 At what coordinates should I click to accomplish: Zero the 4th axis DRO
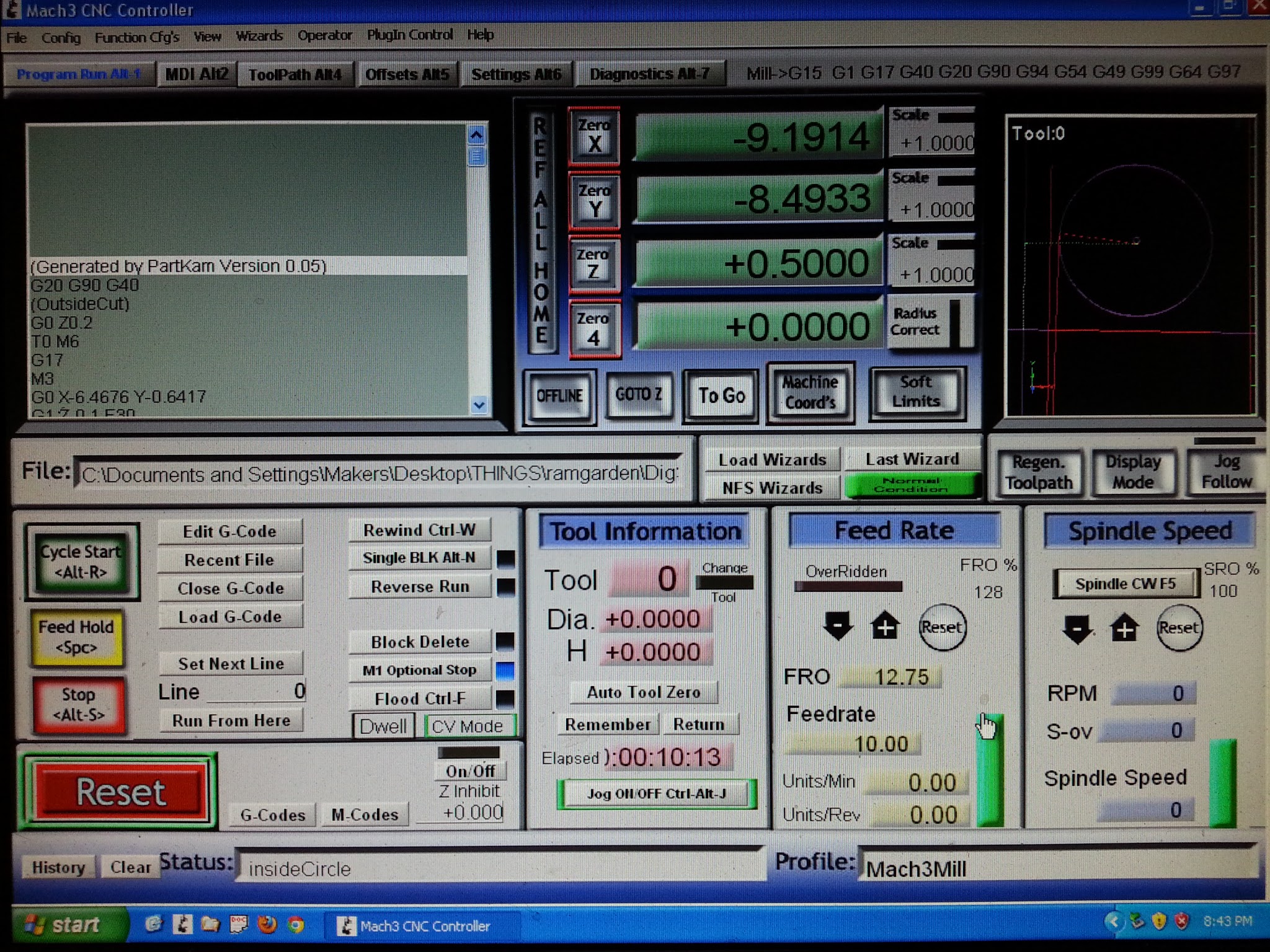[x=594, y=329]
